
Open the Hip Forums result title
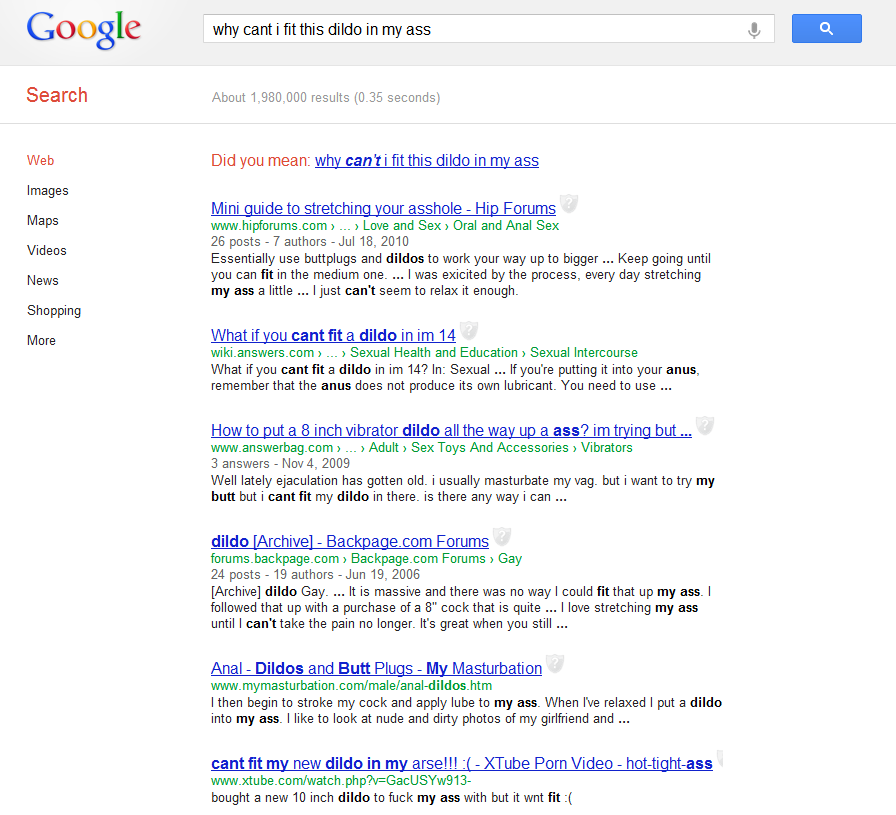[383, 208]
